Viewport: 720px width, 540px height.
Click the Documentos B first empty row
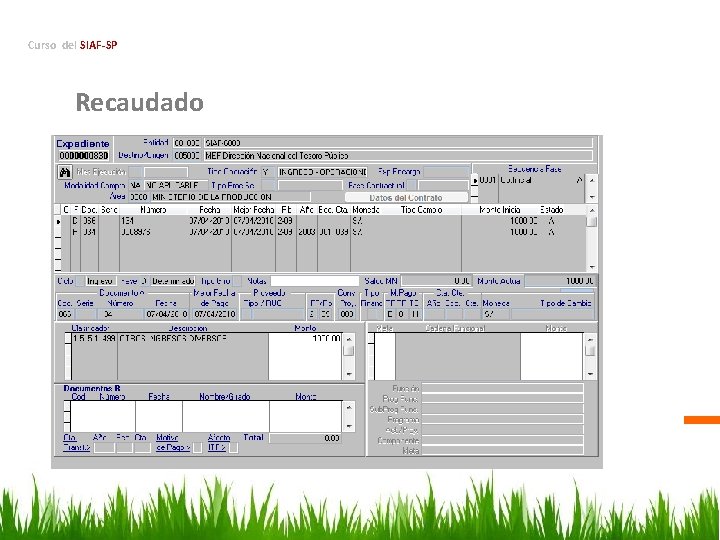point(207,406)
